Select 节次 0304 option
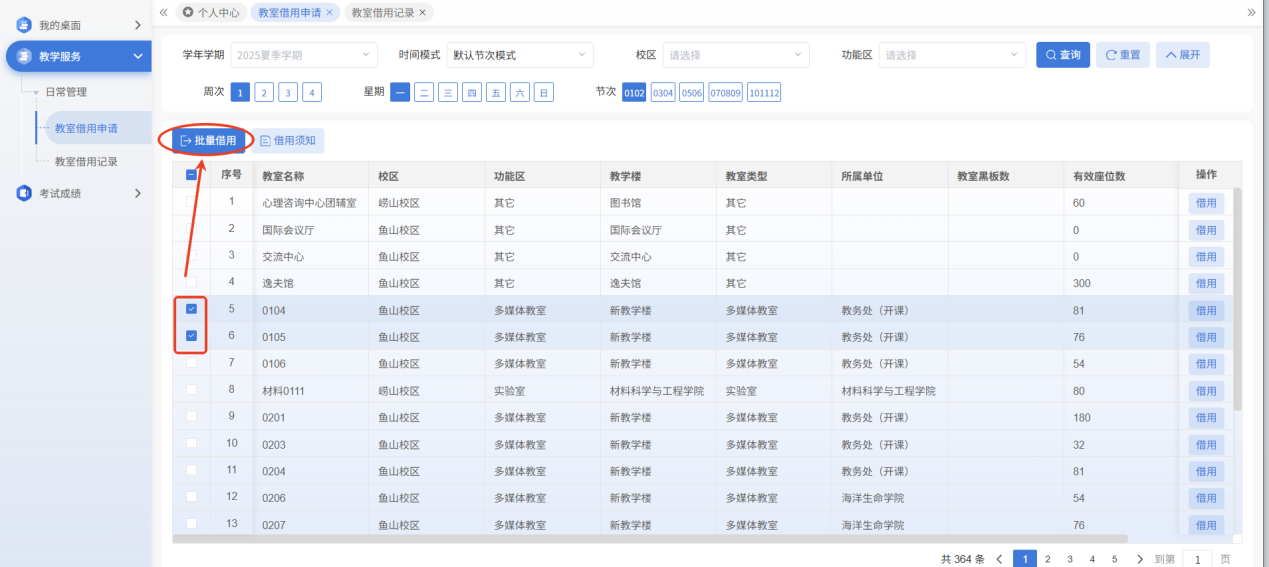 [663, 93]
